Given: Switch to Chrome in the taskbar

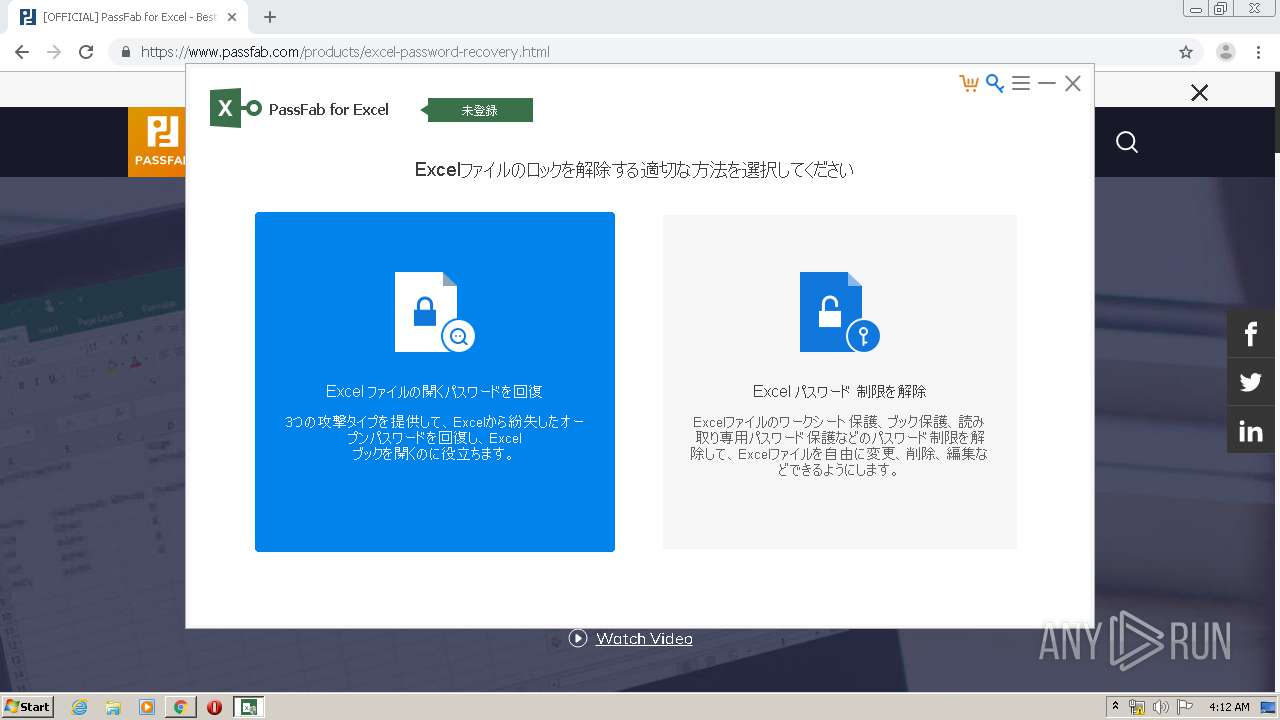Looking at the screenshot, I should click(181, 707).
